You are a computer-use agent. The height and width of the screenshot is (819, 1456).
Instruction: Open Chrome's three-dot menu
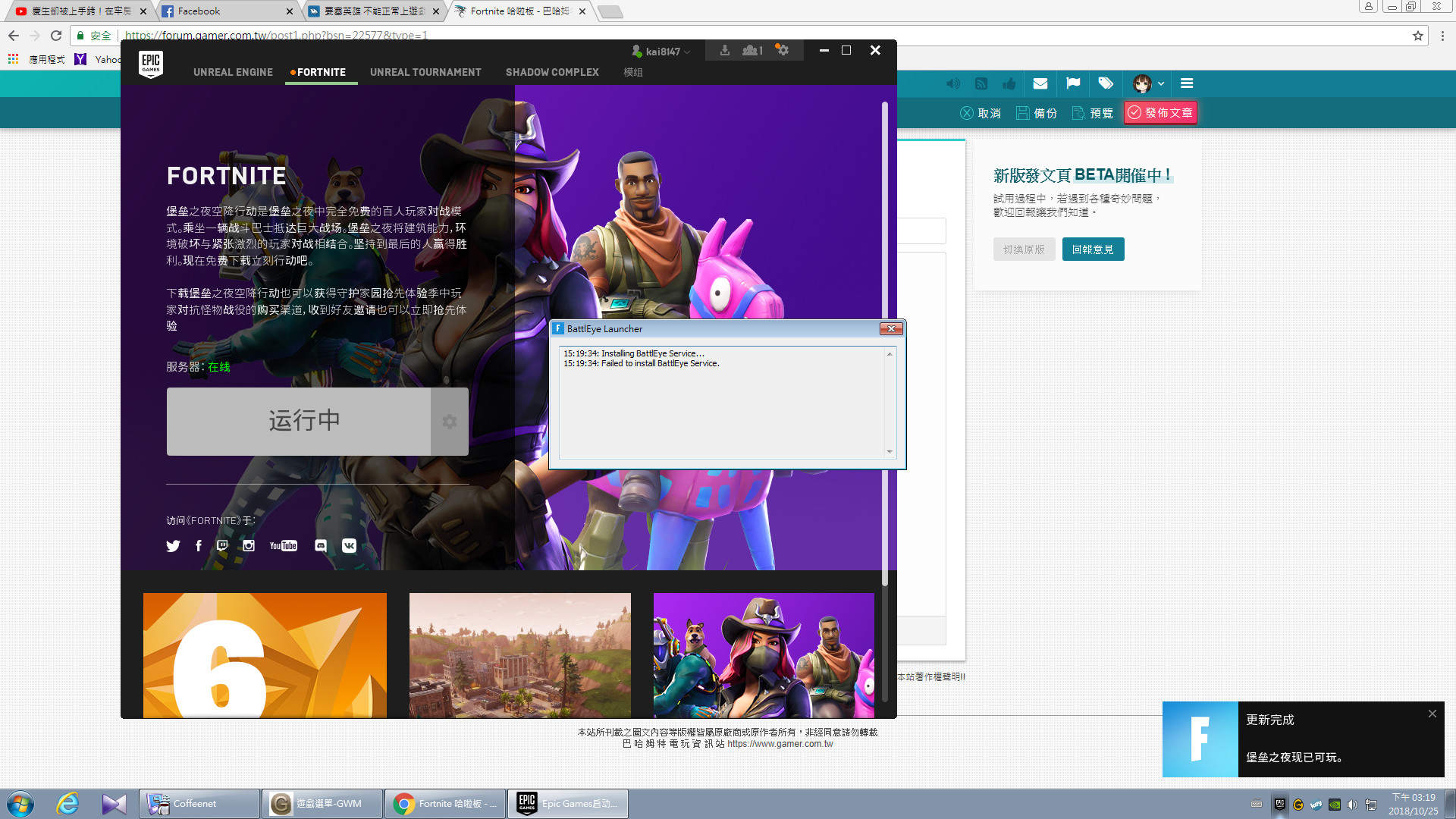[1442, 36]
